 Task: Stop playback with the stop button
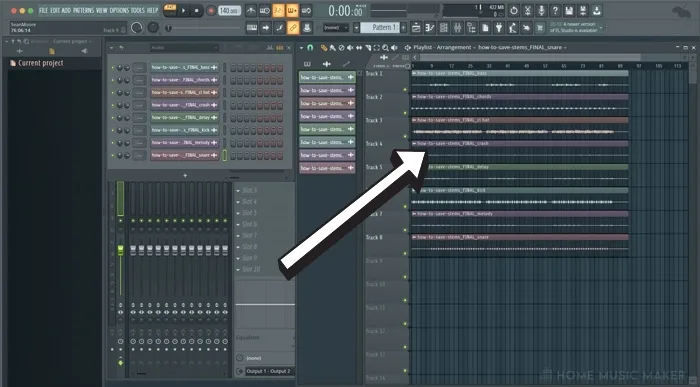pos(196,11)
